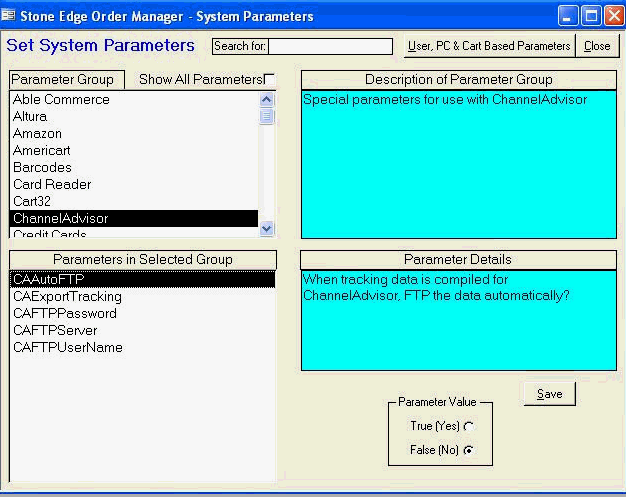Screen dimensions: 626x497
Task: Click the Description of Parameter Group header
Action: tap(459, 79)
